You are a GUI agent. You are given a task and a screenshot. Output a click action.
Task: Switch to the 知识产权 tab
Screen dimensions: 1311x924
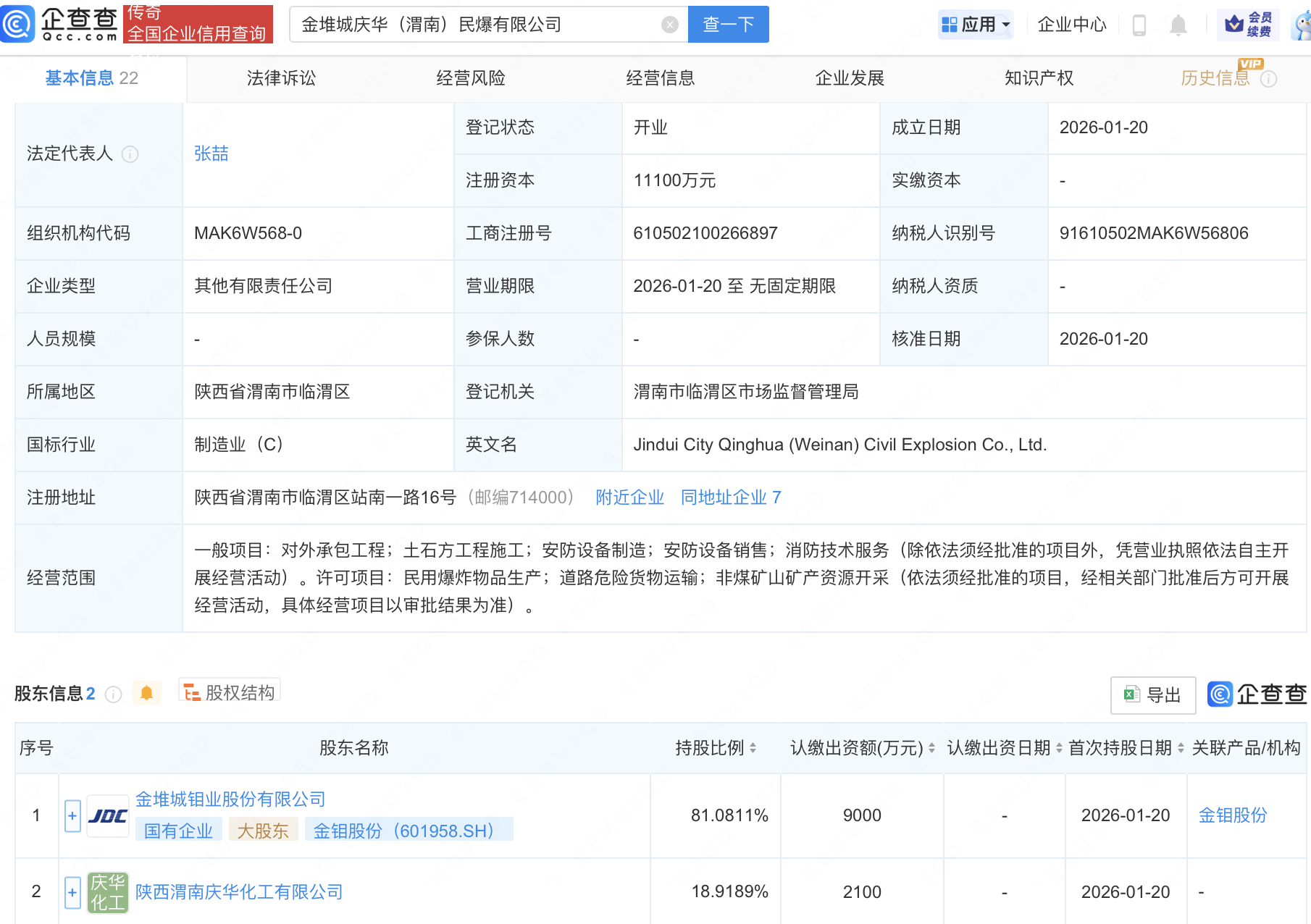pyautogui.click(x=1039, y=78)
